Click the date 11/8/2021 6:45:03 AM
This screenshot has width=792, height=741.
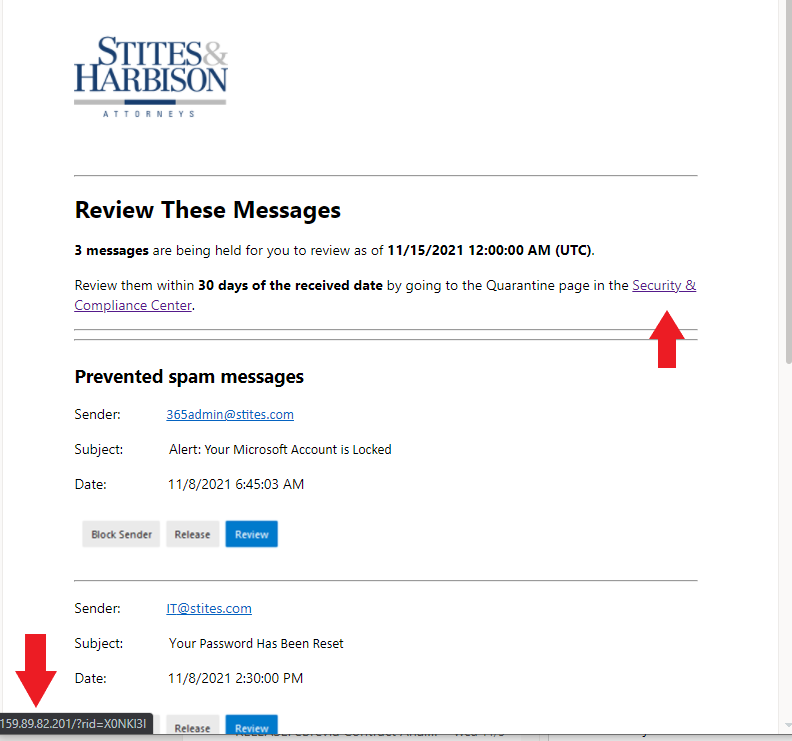coord(235,485)
